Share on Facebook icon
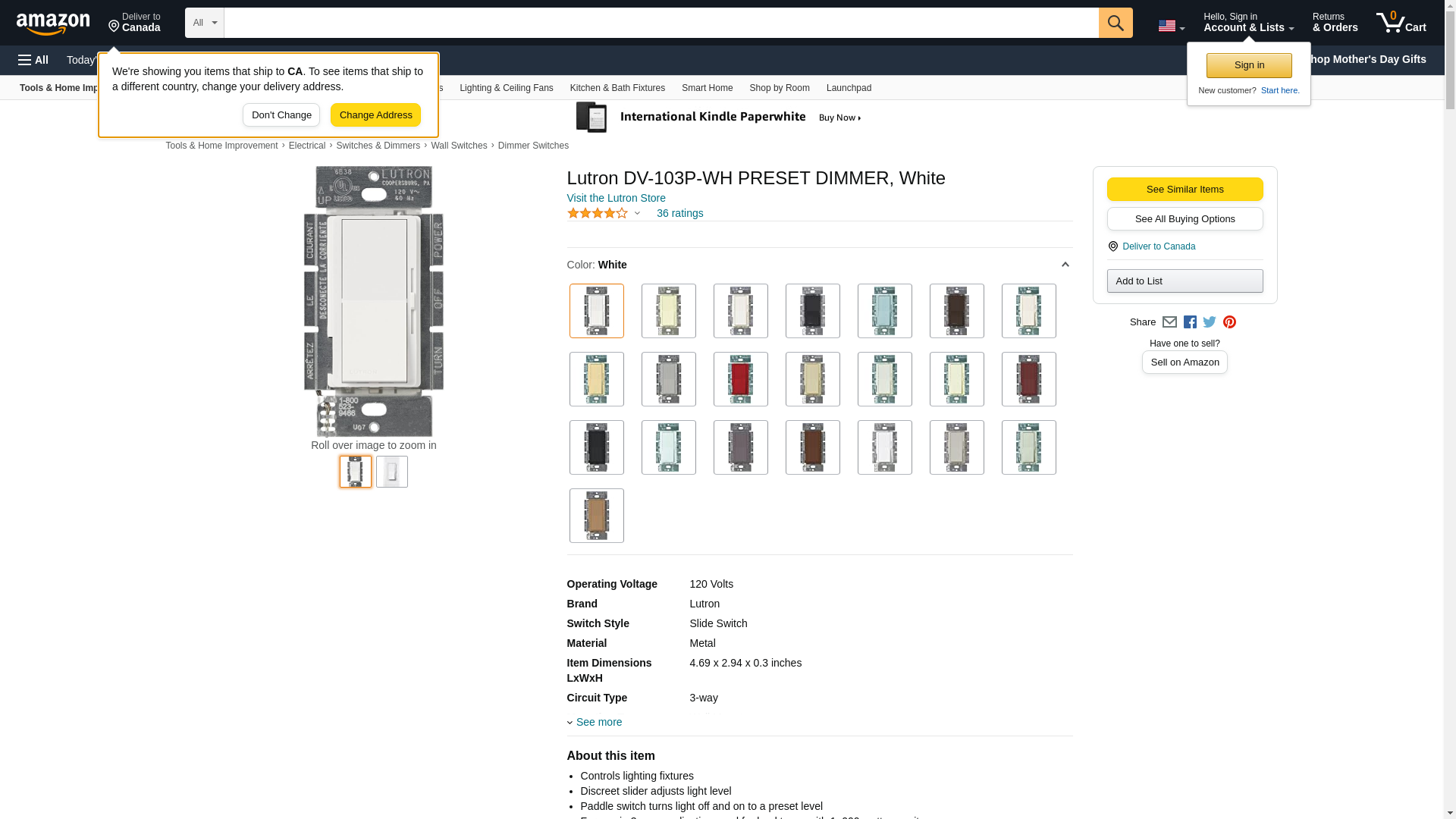This screenshot has width=1456, height=819. (1190, 322)
